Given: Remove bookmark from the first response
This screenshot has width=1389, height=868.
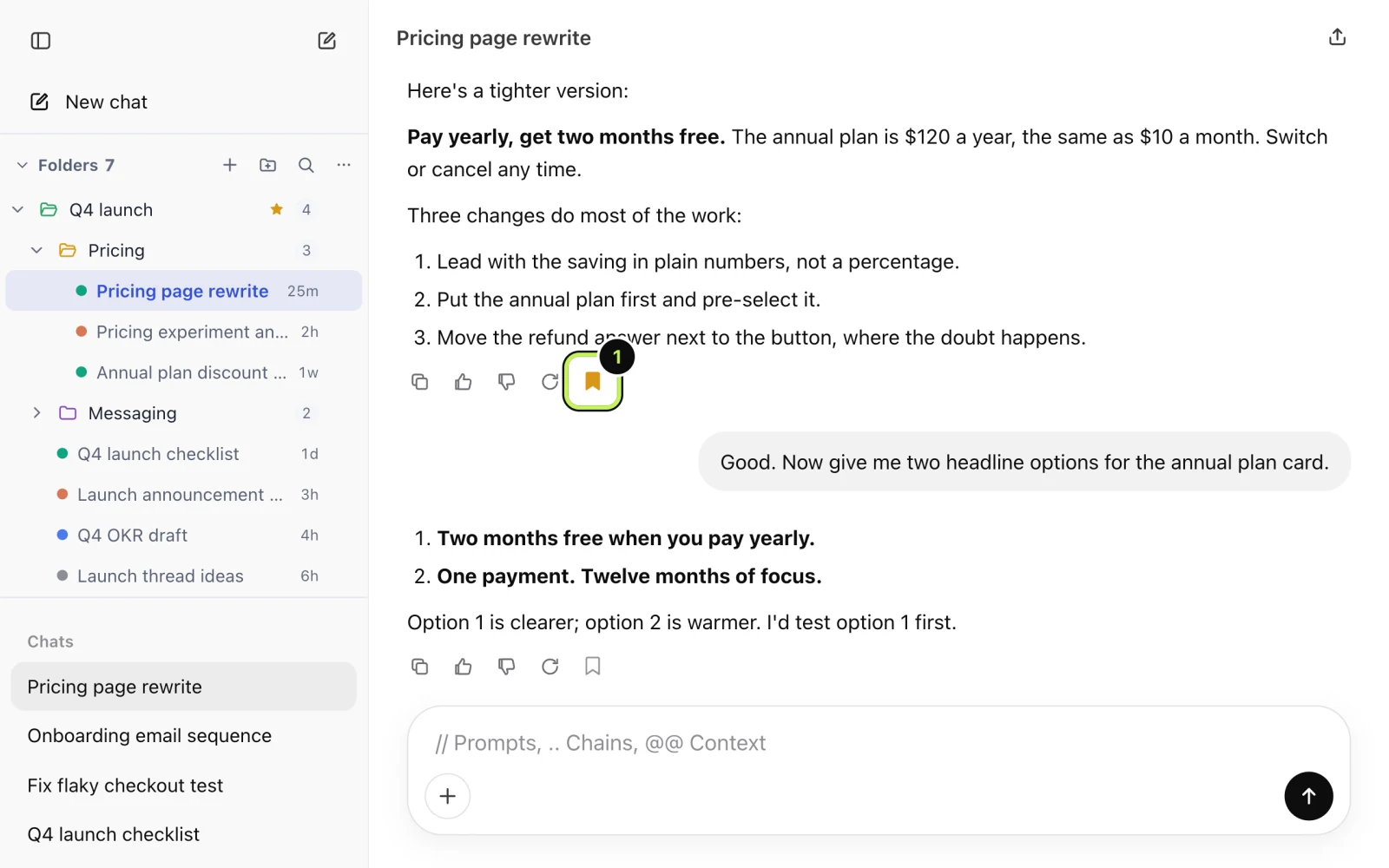Looking at the screenshot, I should [x=593, y=381].
